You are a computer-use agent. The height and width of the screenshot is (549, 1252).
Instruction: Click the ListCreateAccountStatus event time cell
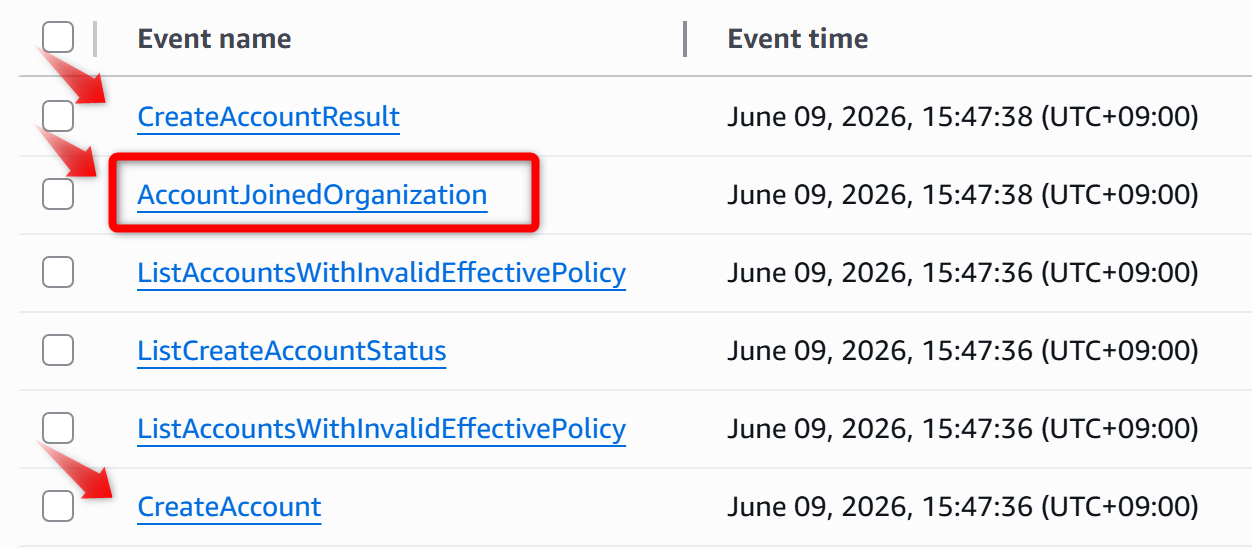point(962,351)
